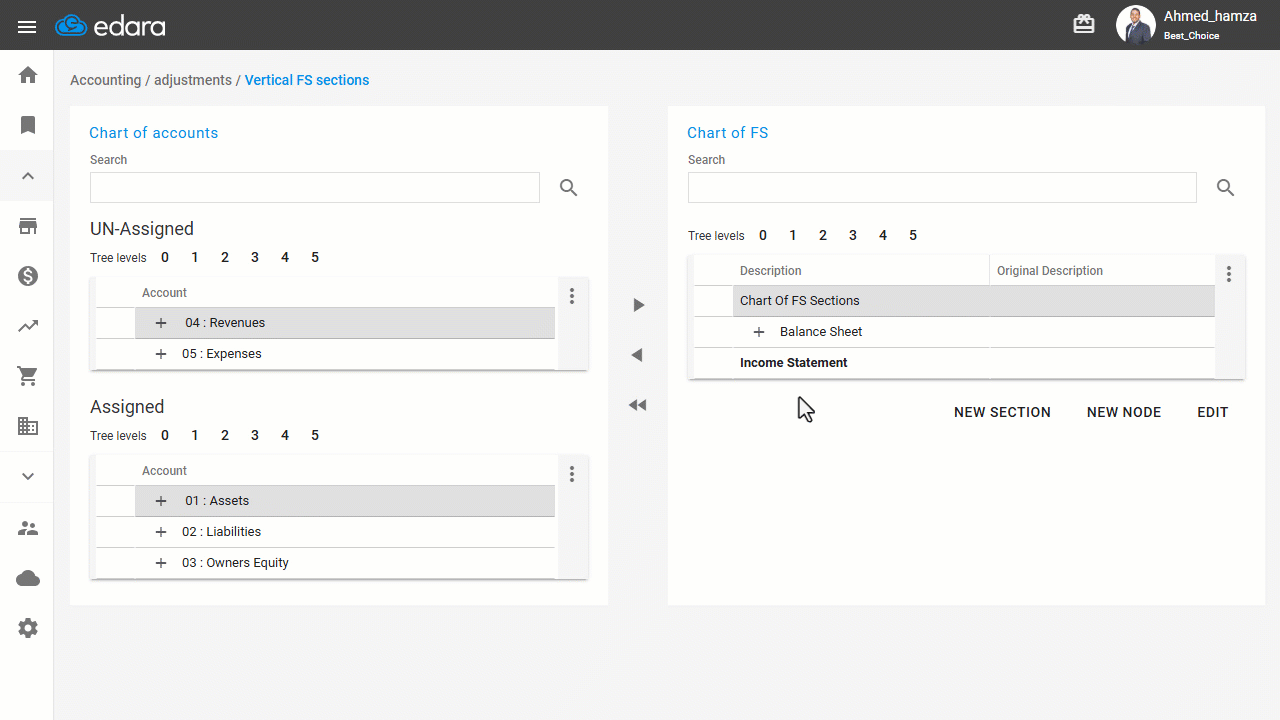Collapse sidebar section with up chevron
Image resolution: width=1280 pixels, height=720 pixels.
pos(28,176)
